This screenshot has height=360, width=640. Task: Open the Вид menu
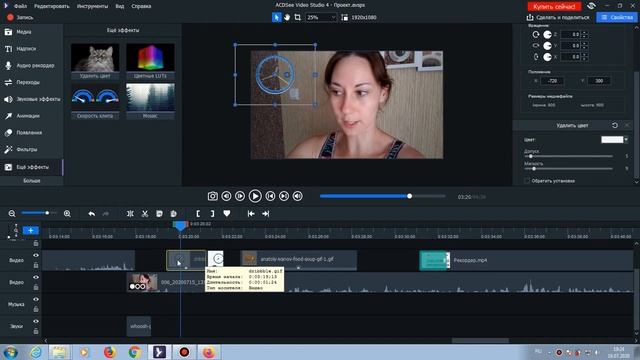coord(120,6)
